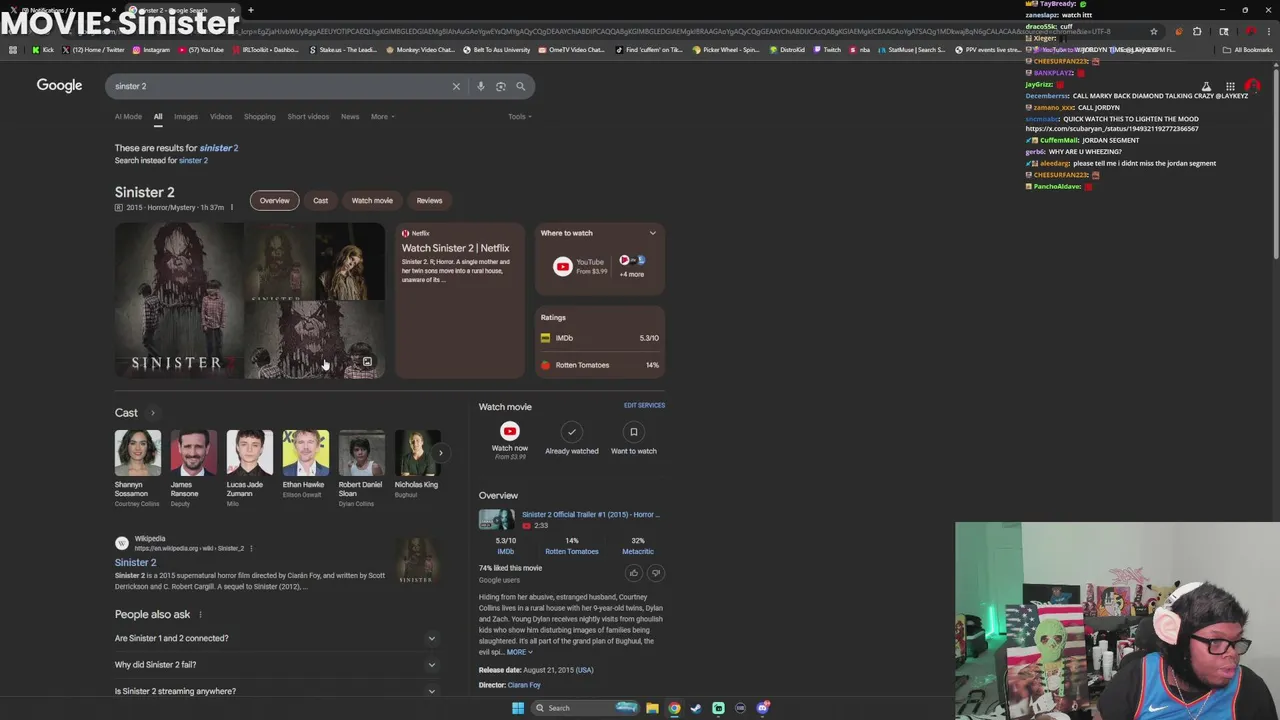Open IMDb rating row 5.3/10
This screenshot has width=1280, height=720.
[x=600, y=338]
